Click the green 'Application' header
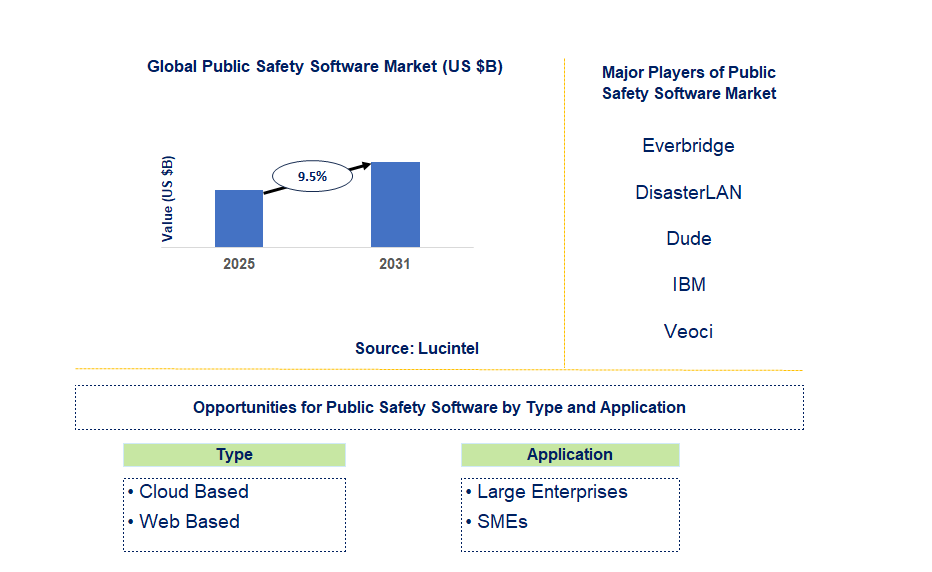Image resolution: width=932 pixels, height=572 pixels. pyautogui.click(x=570, y=455)
